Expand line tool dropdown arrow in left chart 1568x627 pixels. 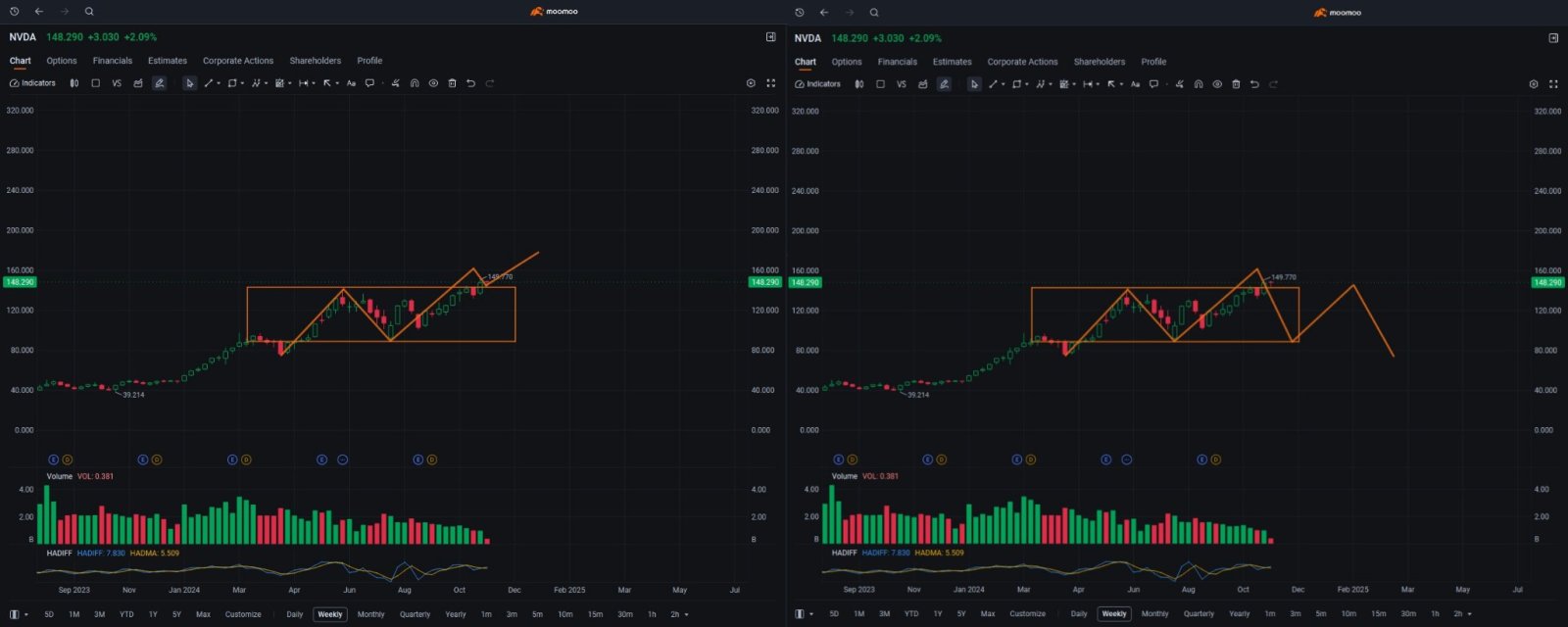coord(219,83)
